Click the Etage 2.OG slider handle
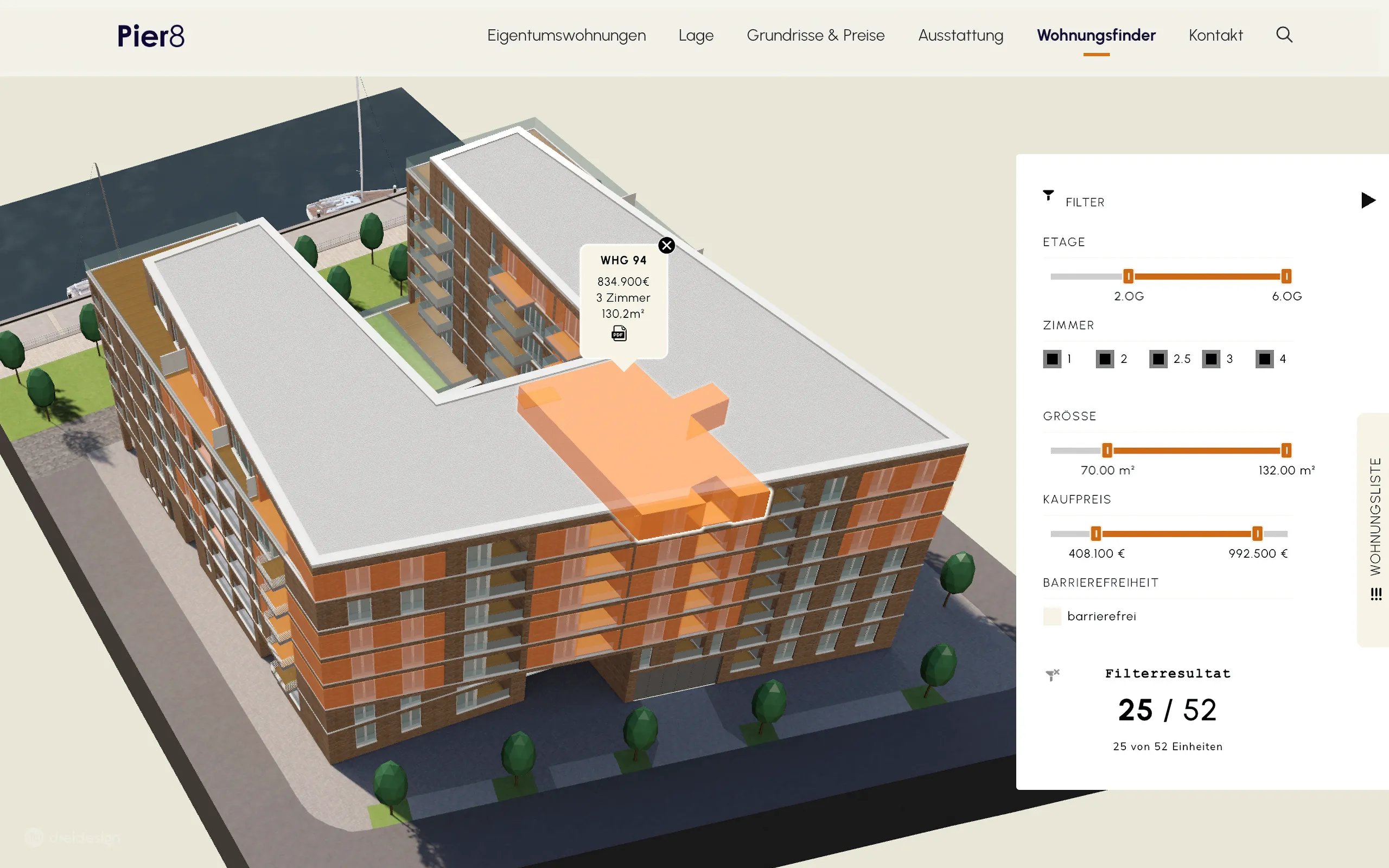This screenshot has width=1389, height=868. (1128, 277)
